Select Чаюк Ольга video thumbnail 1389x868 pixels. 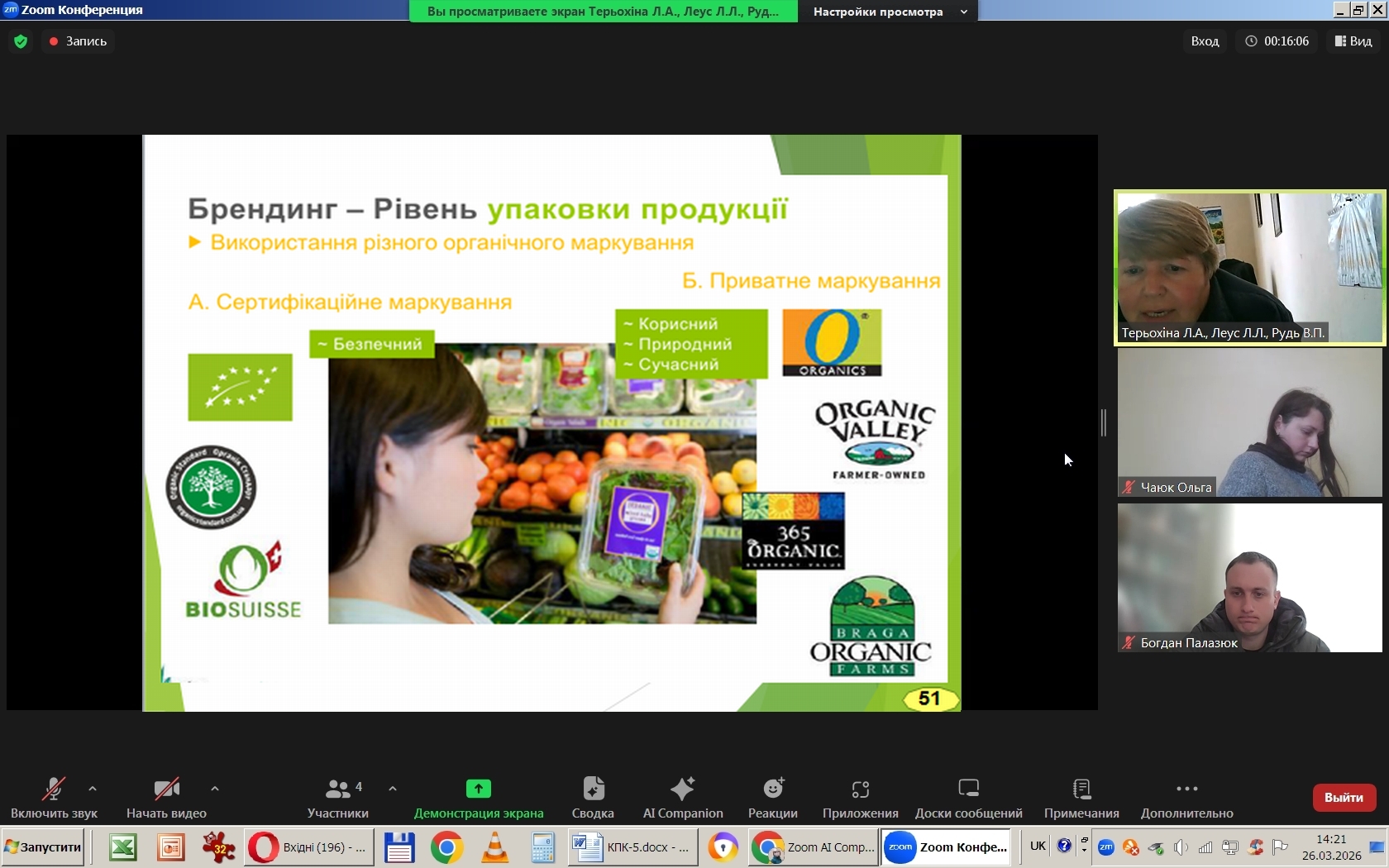tap(1249, 422)
